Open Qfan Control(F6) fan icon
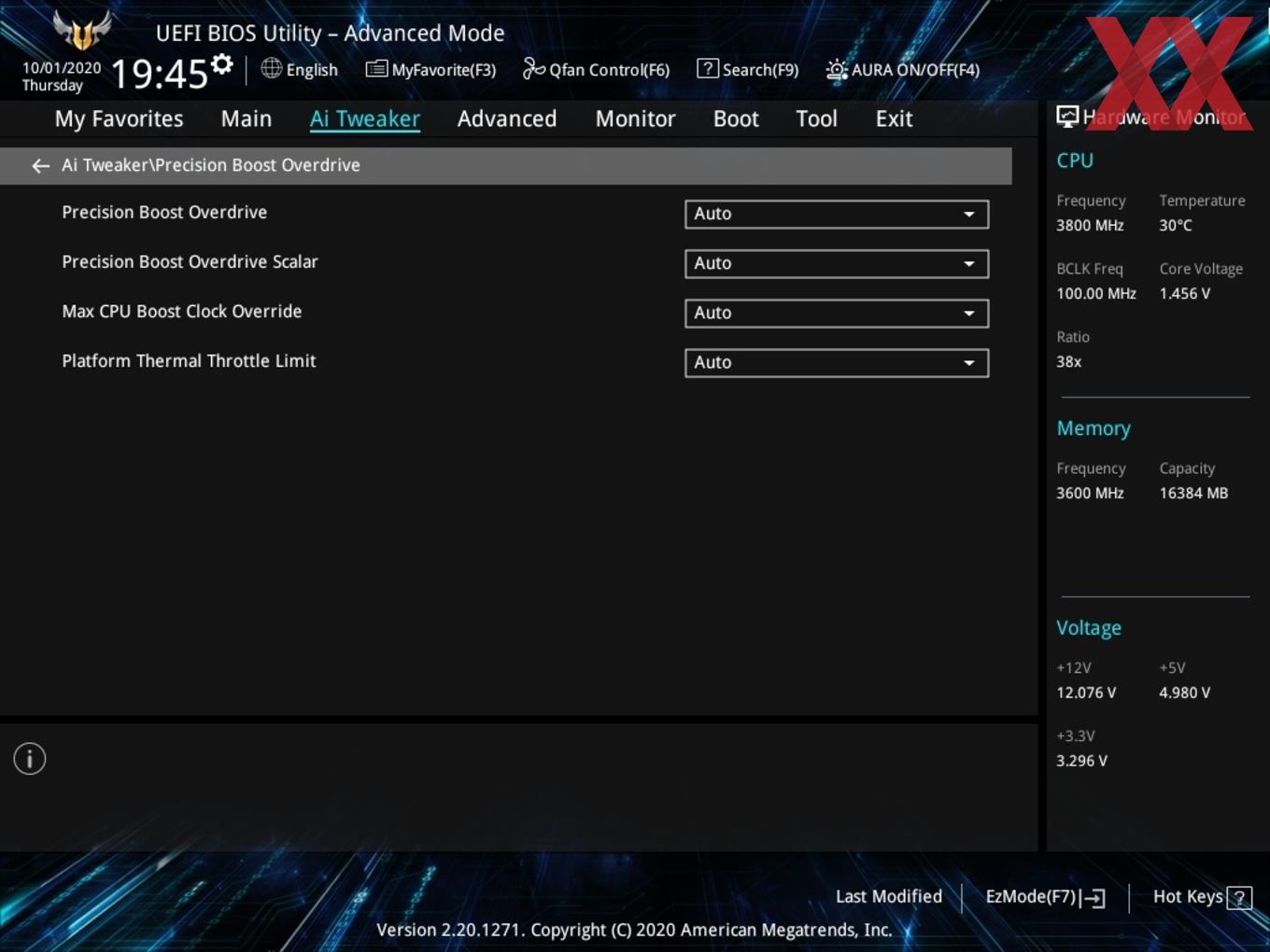 533,68
